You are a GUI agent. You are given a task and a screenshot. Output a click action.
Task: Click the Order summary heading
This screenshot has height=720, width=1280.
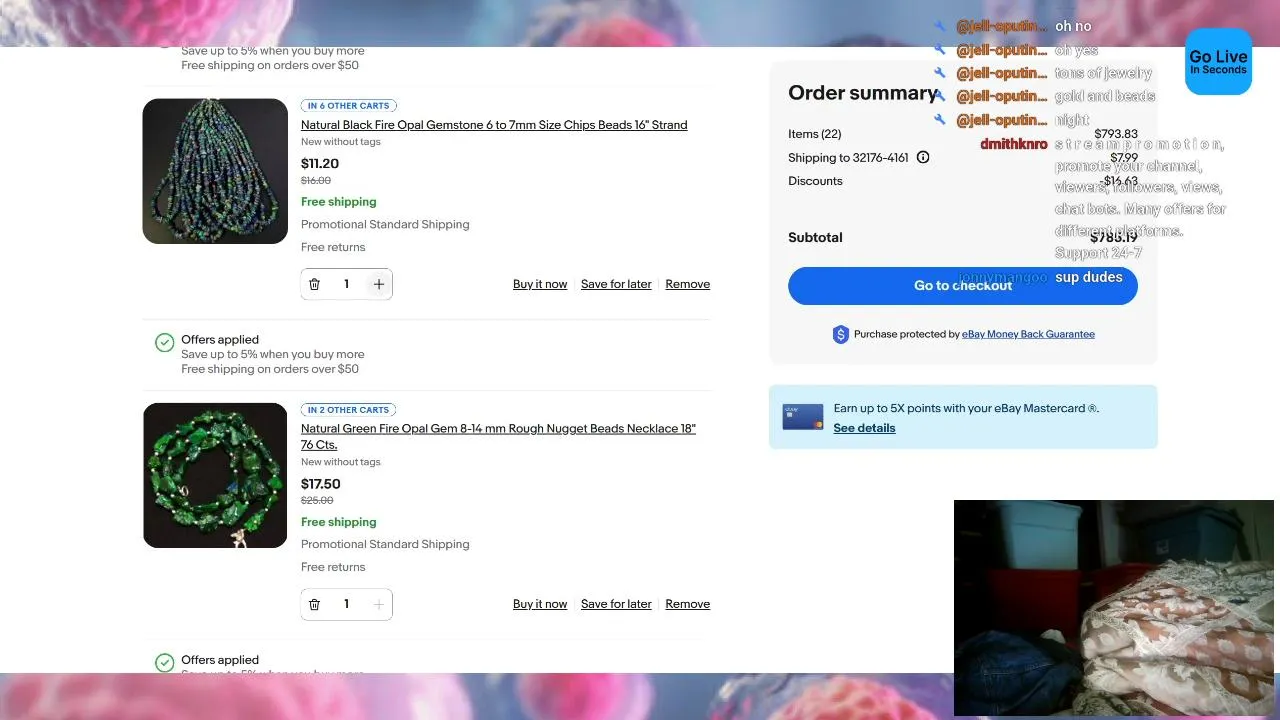click(863, 93)
